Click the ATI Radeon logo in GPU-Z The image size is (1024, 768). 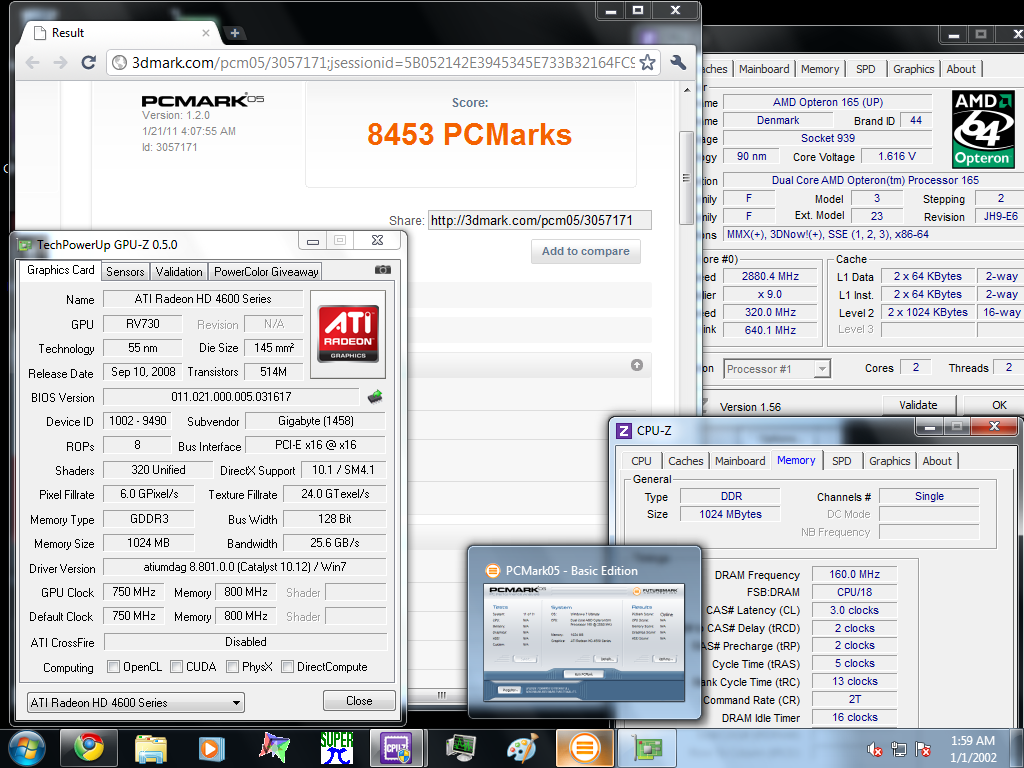click(348, 334)
